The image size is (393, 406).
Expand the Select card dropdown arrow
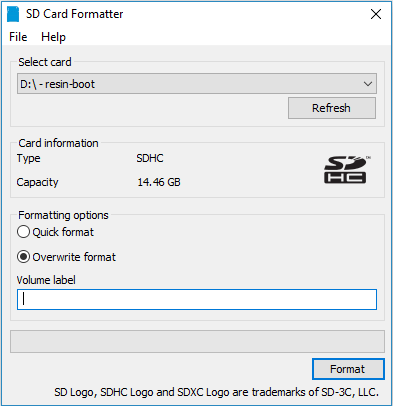(x=368, y=84)
